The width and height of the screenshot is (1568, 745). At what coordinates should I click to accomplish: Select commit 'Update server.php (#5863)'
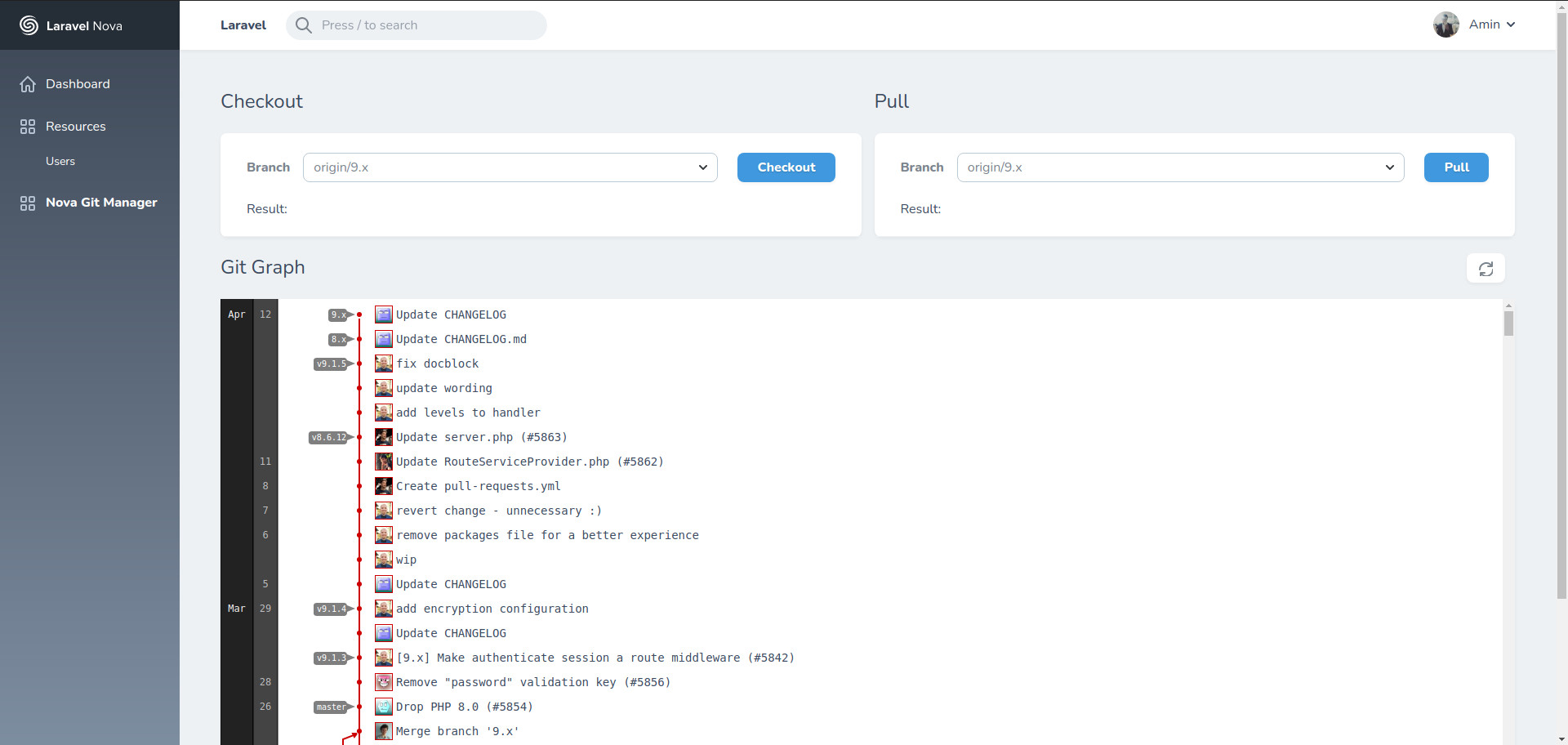click(482, 437)
